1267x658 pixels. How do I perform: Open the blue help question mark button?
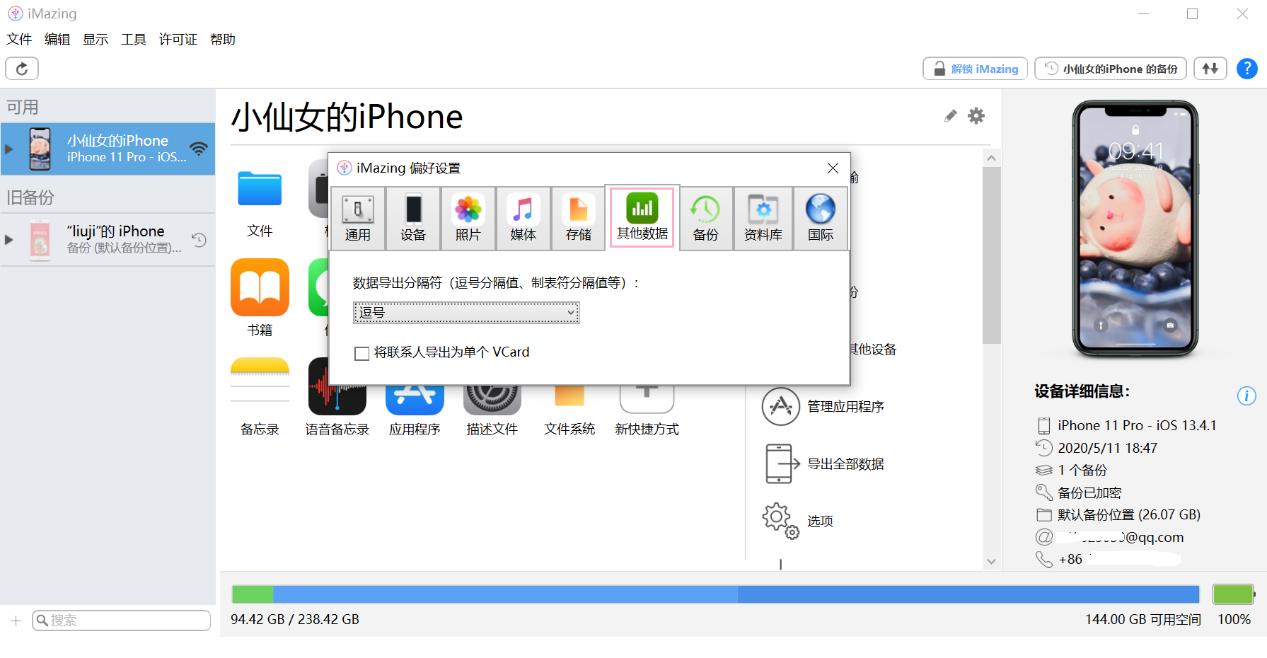(1246, 68)
